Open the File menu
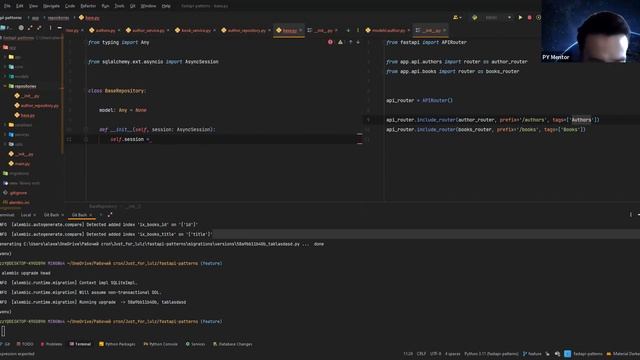 (x=7, y=6)
